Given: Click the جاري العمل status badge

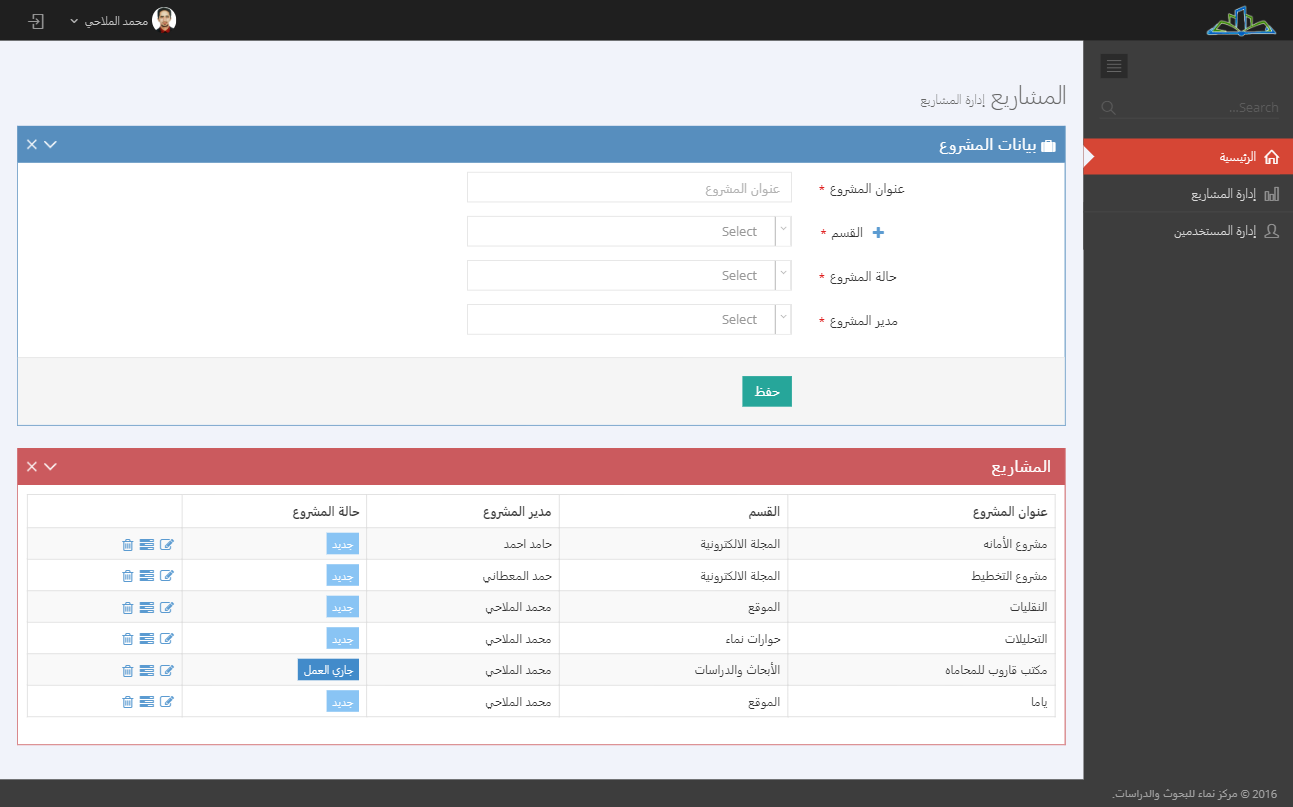Looking at the screenshot, I should [x=328, y=670].
